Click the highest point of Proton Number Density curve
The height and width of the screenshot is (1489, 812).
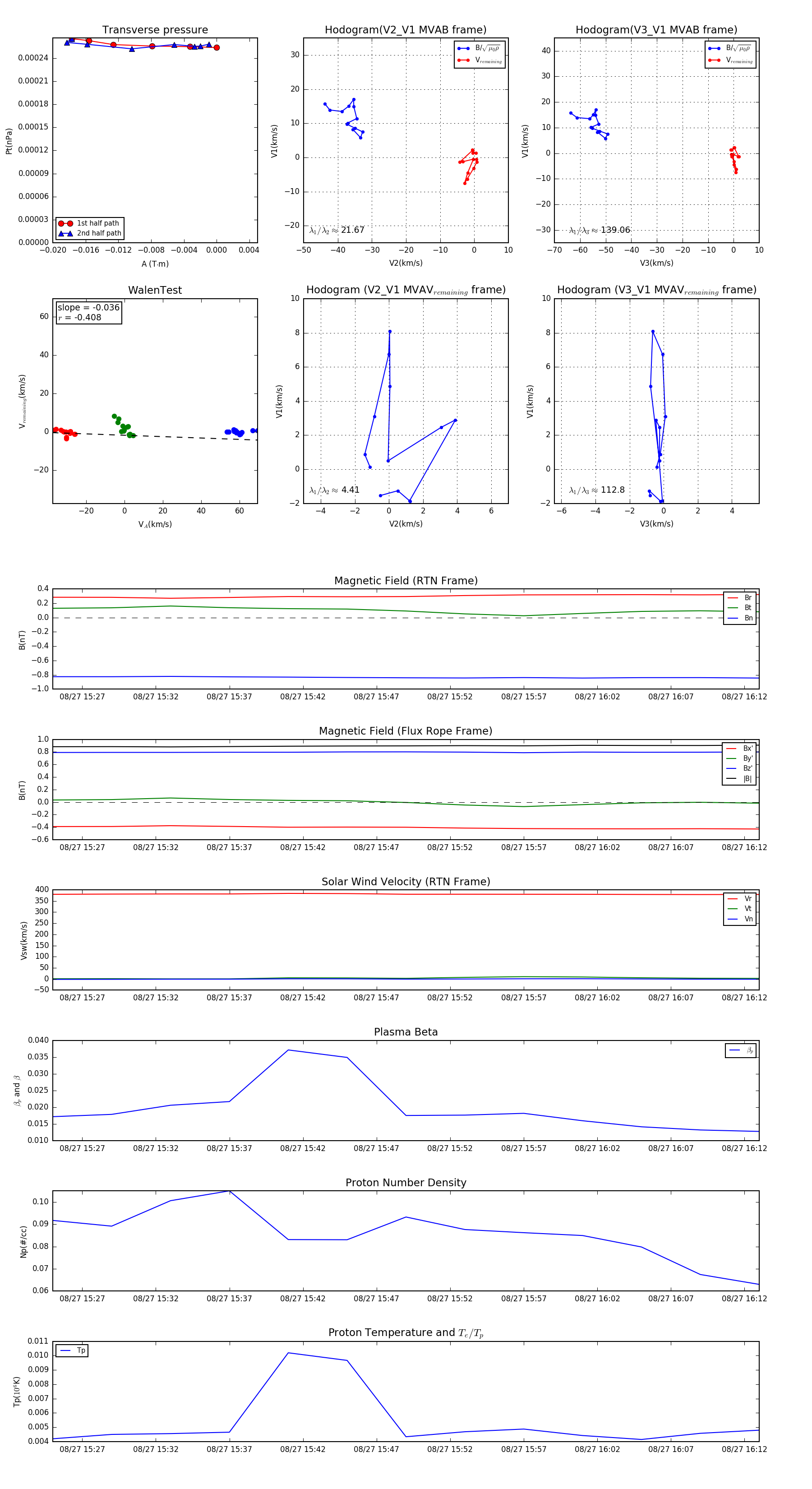point(230,1191)
